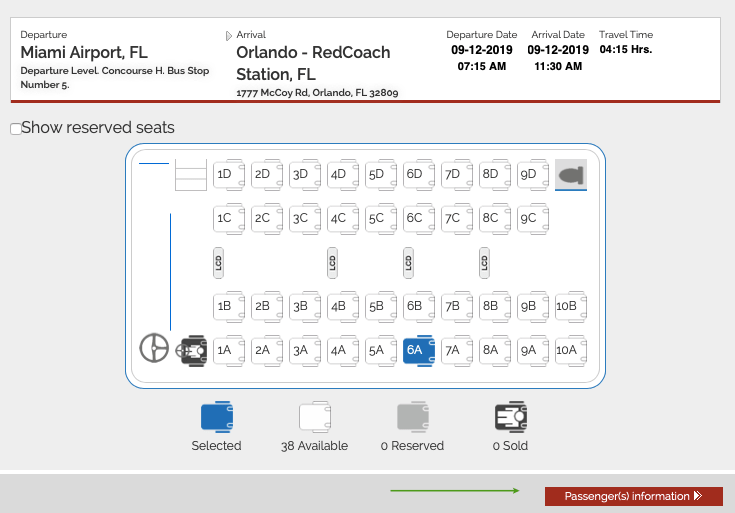
Task: Choose seat 2A
Action: pos(267,351)
